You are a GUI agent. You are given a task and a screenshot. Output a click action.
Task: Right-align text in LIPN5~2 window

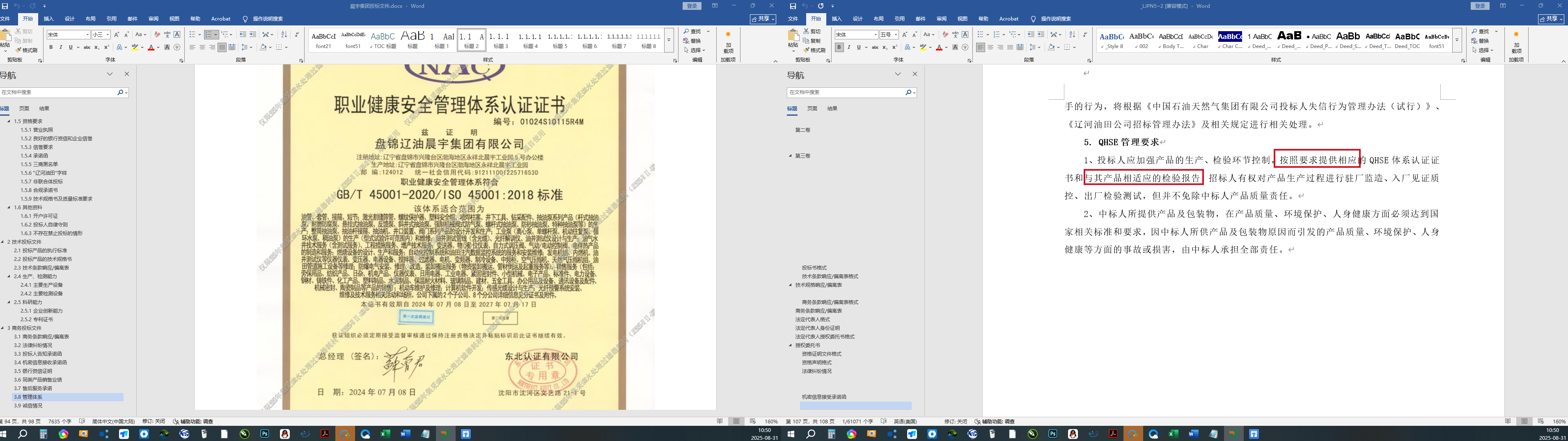(1000, 48)
